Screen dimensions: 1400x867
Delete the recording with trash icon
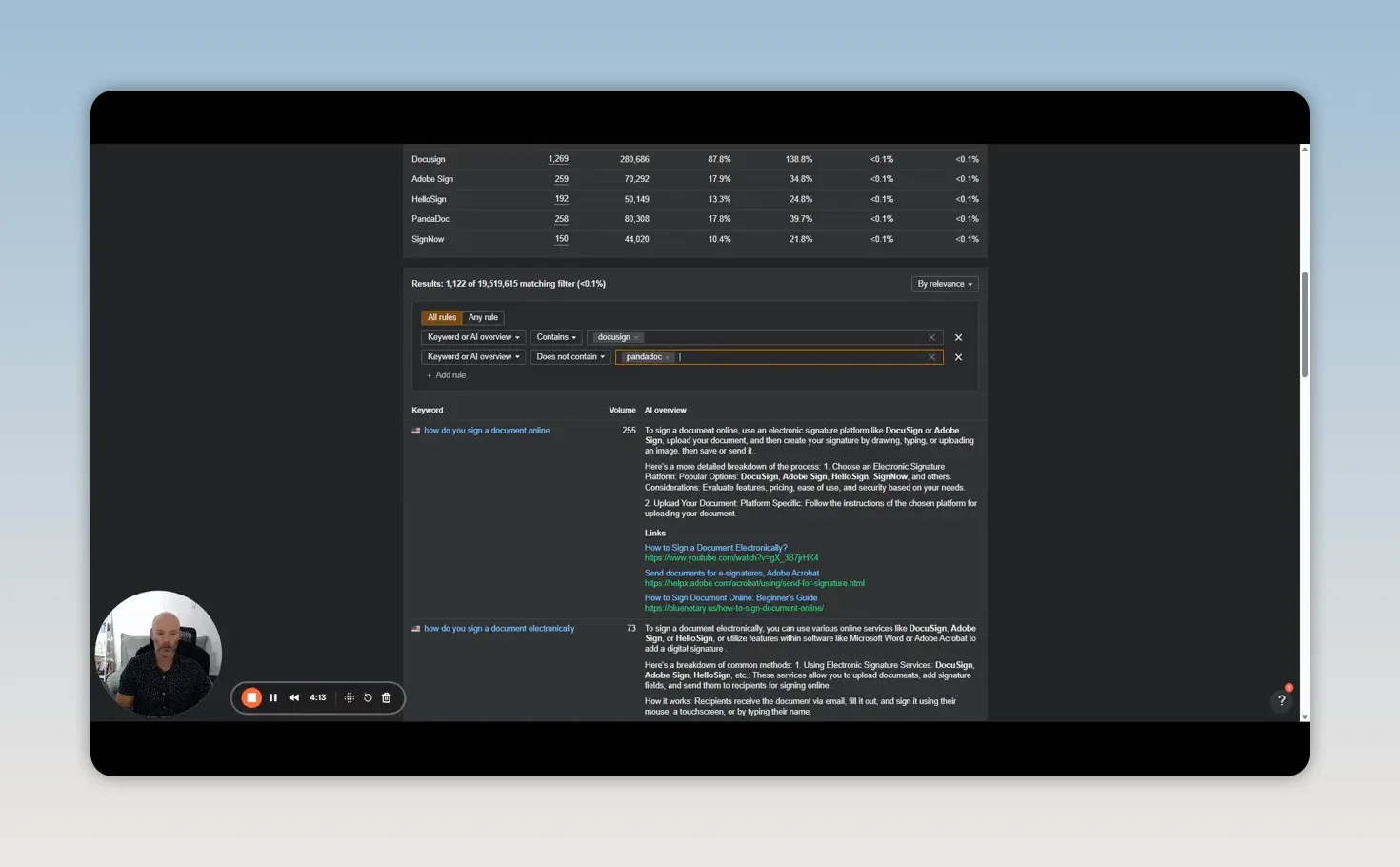[387, 697]
